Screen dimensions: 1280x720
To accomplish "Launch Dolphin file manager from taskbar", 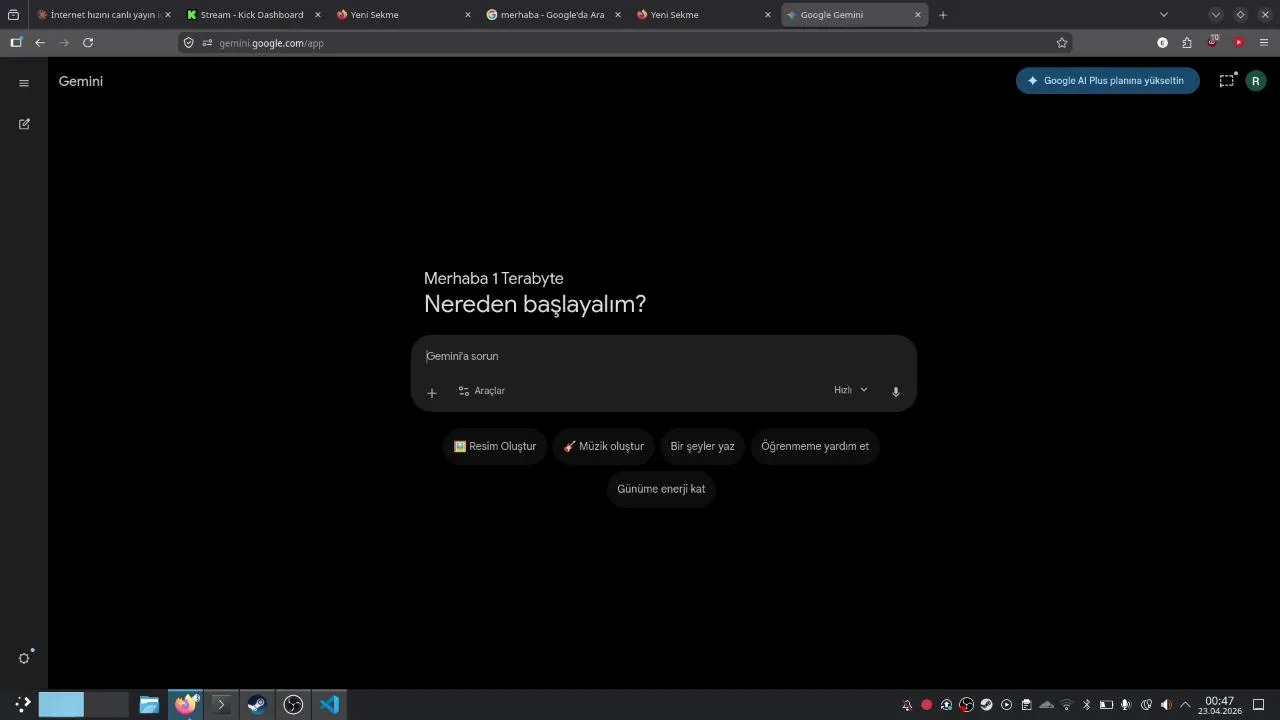I will tap(149, 705).
